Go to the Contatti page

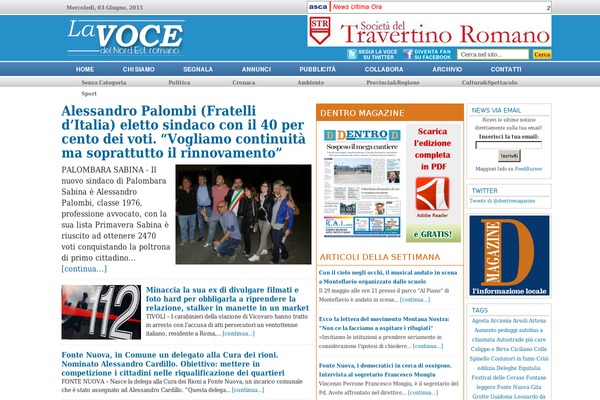506,69
